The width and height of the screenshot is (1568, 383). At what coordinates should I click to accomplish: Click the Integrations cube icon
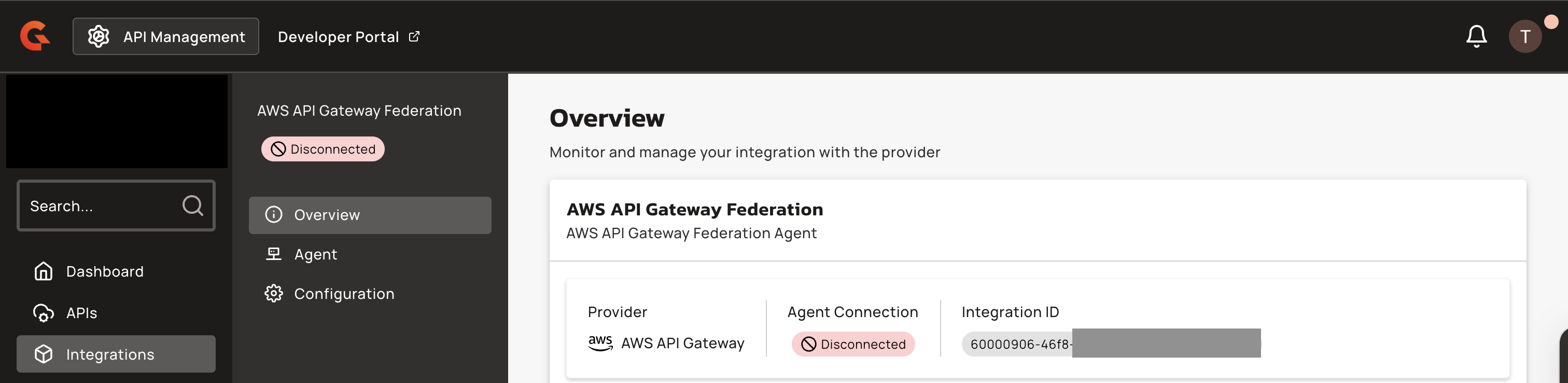coord(43,354)
